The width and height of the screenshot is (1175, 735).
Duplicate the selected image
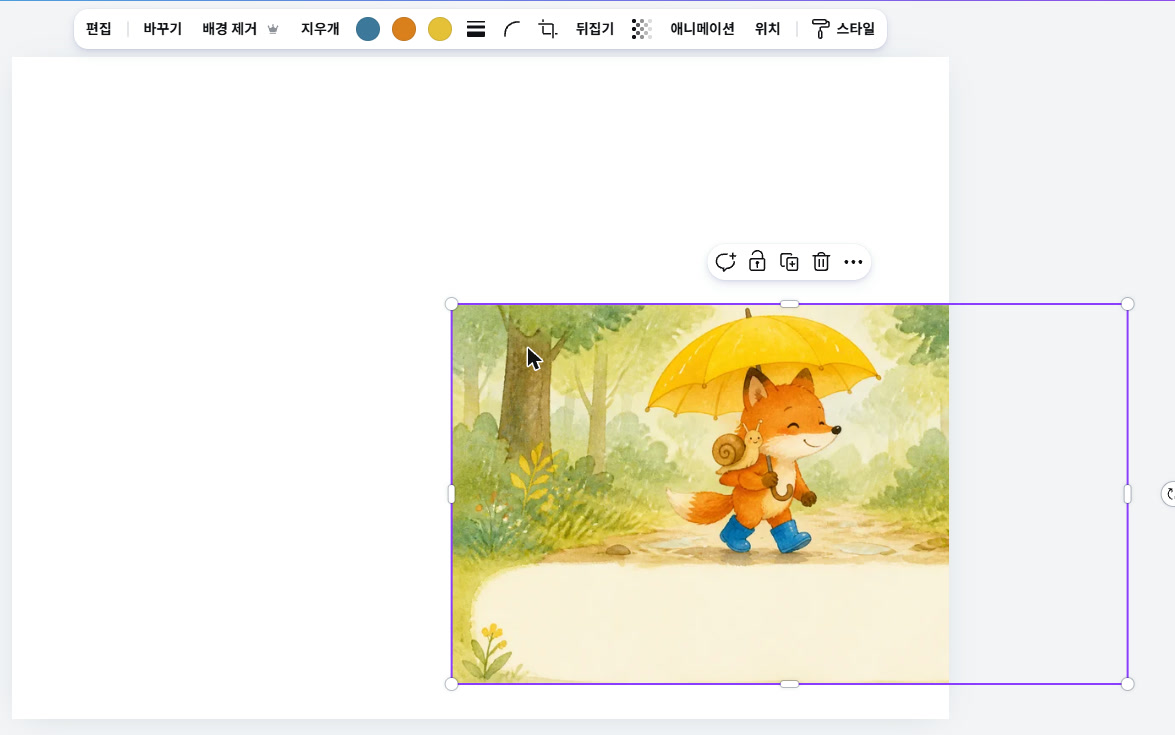[x=789, y=261]
